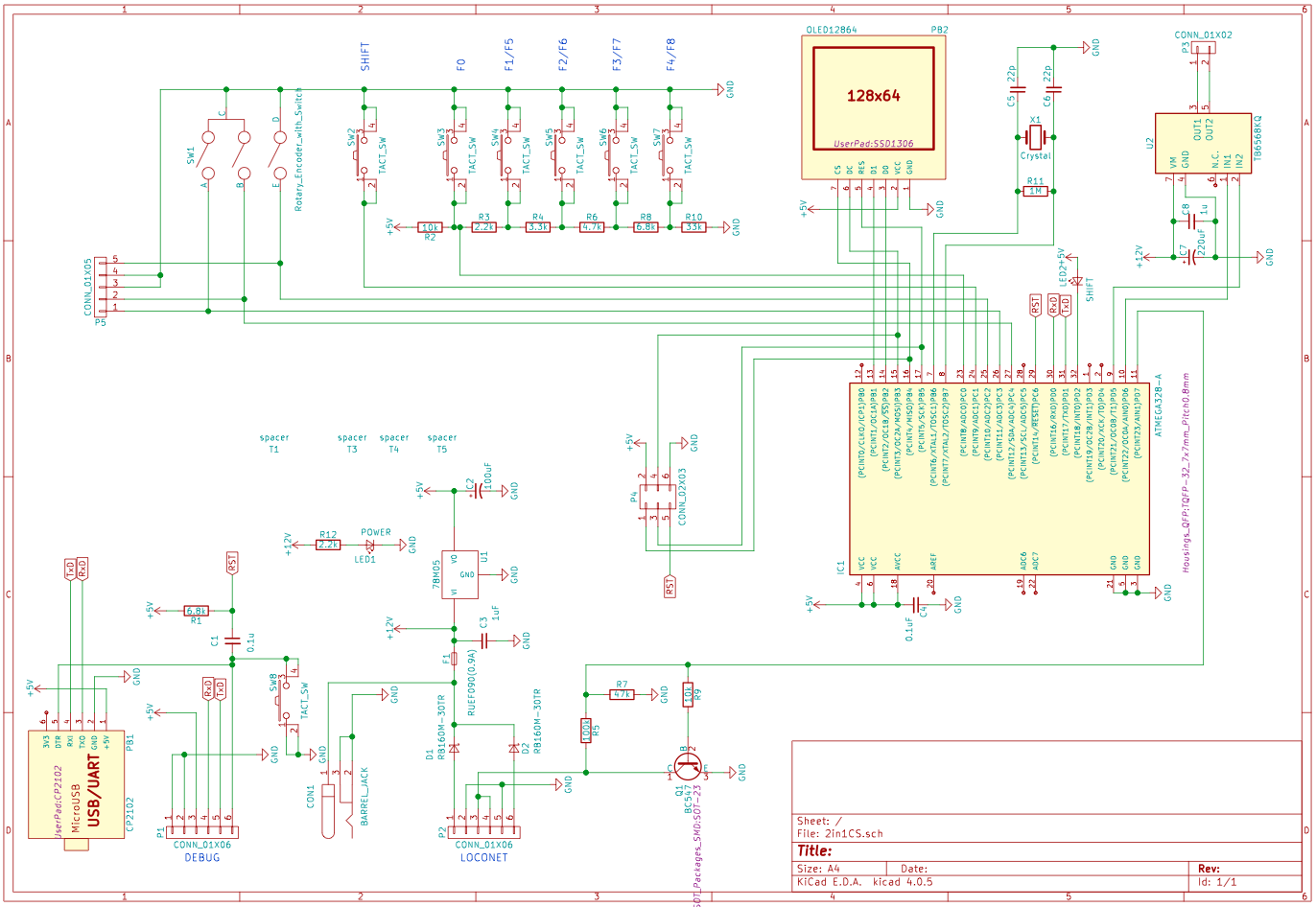Click the 'File: 2in1CS.sch' title block field
The width and height of the screenshot is (1316, 907).
(840, 834)
